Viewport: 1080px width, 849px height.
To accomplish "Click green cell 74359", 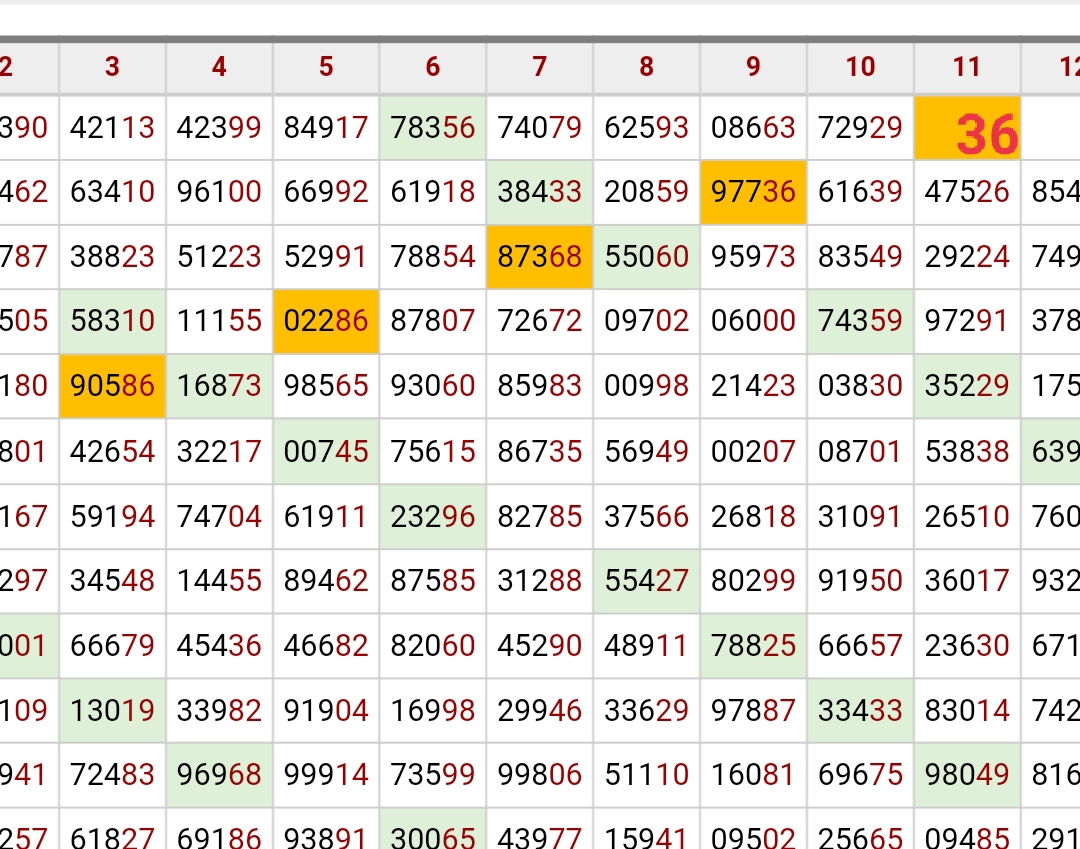I will point(860,321).
